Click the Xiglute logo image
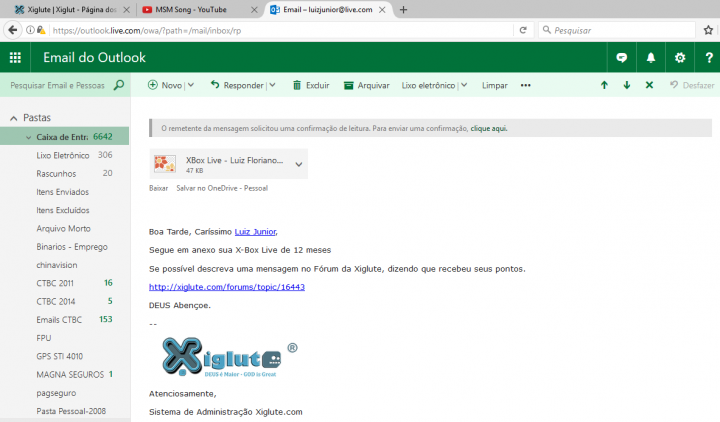The image size is (720, 422). click(230, 357)
